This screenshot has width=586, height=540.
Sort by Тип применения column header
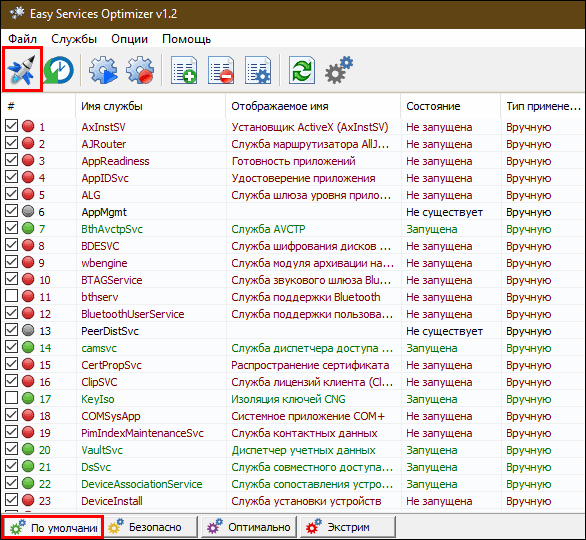click(x=543, y=106)
